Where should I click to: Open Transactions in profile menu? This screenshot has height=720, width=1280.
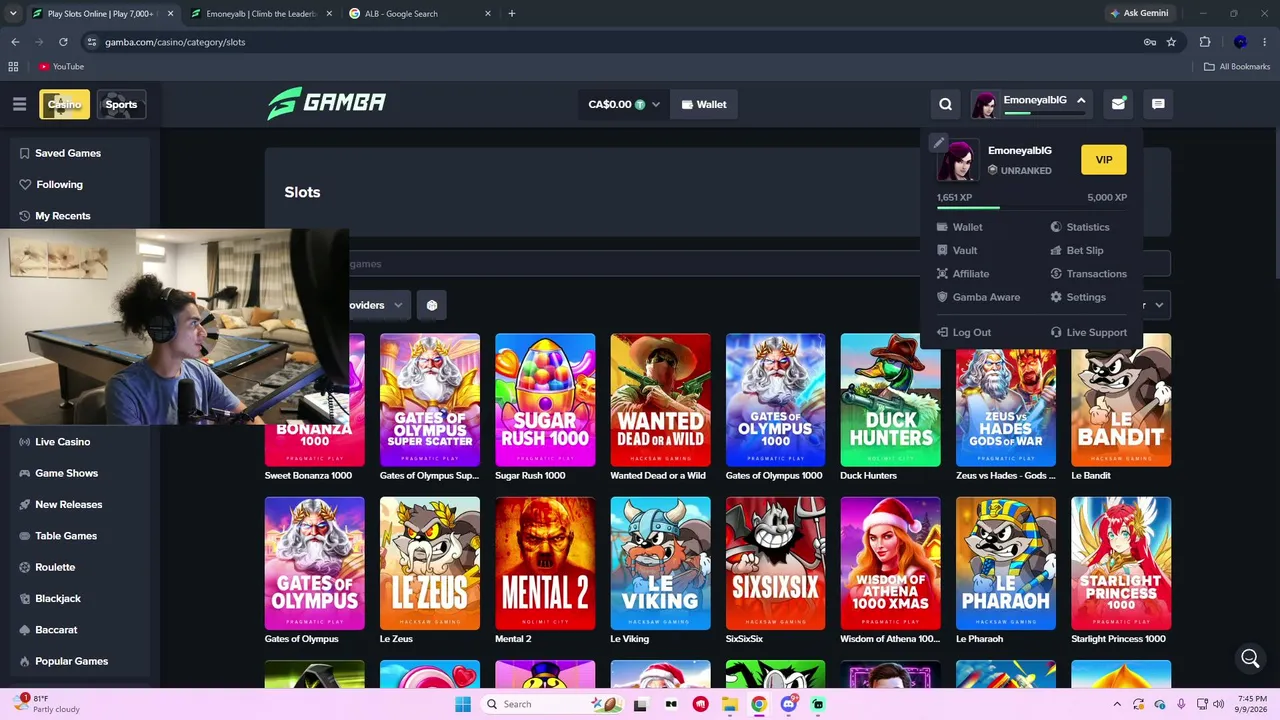(x=1088, y=273)
